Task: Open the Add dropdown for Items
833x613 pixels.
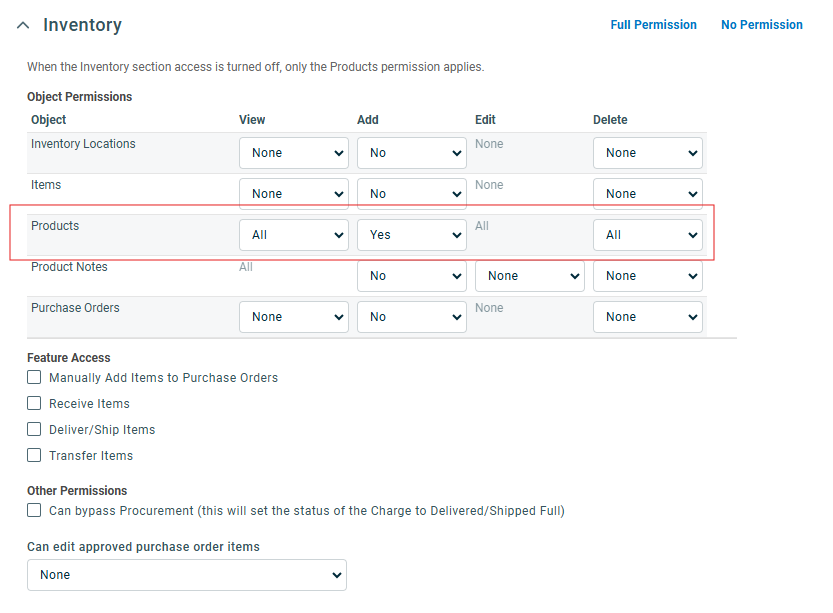Action: click(411, 193)
